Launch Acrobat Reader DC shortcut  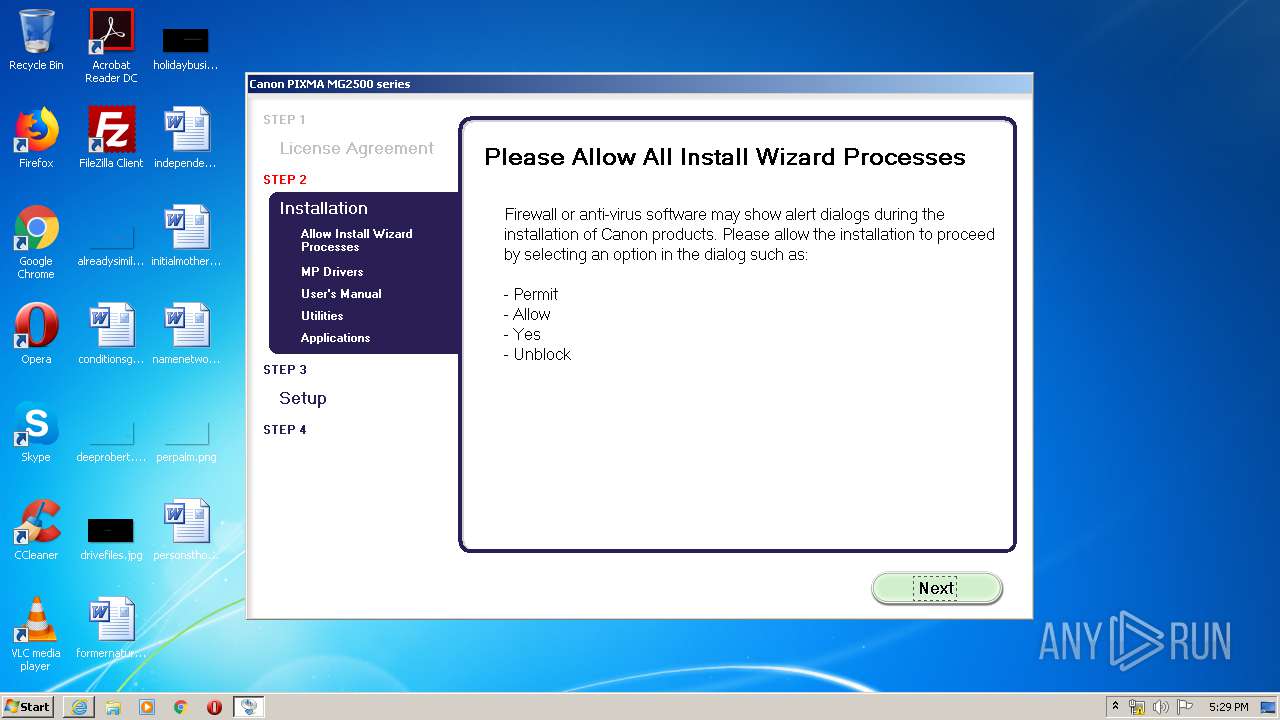tap(111, 47)
